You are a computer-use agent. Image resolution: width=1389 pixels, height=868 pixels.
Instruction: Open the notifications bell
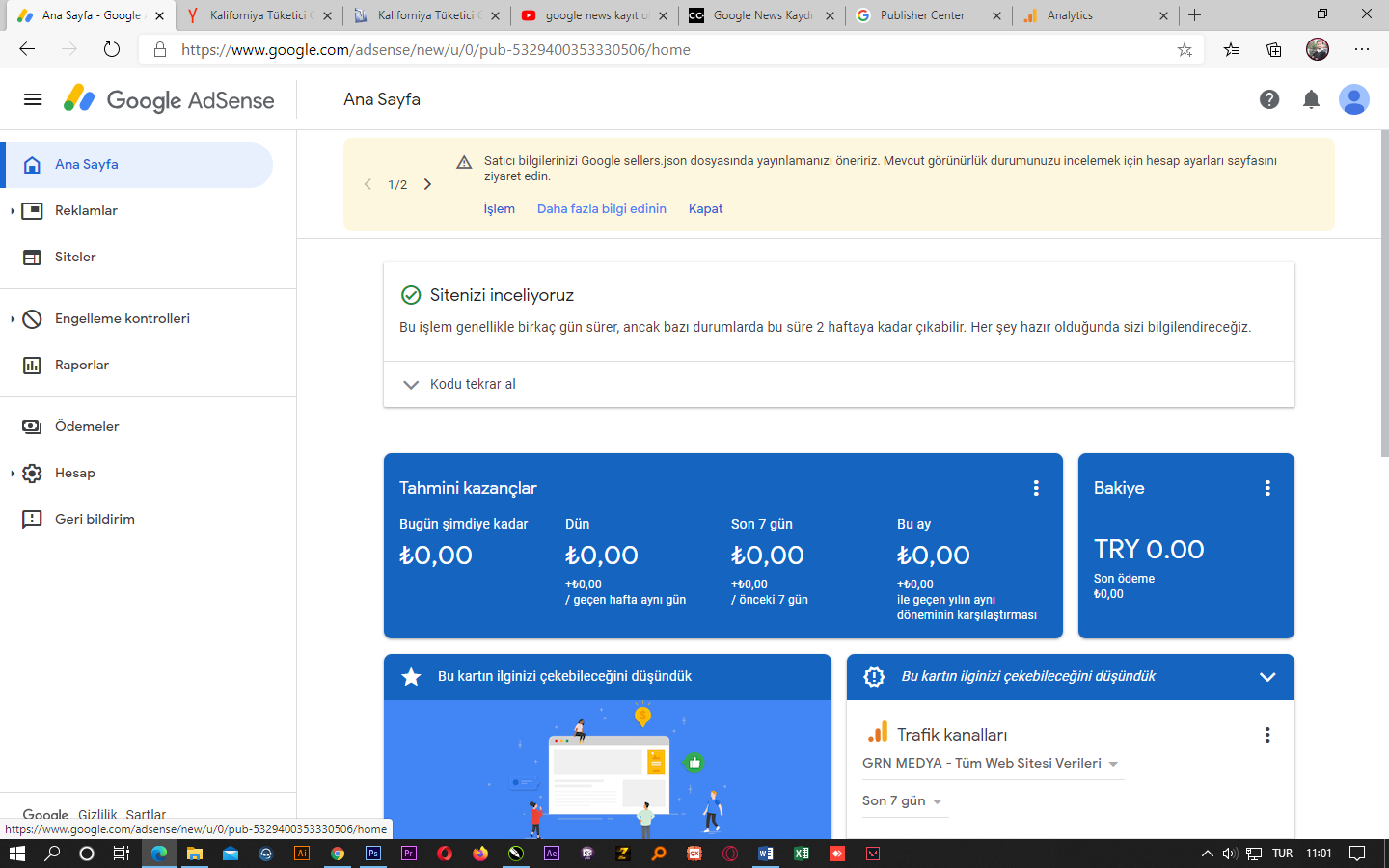(1311, 99)
